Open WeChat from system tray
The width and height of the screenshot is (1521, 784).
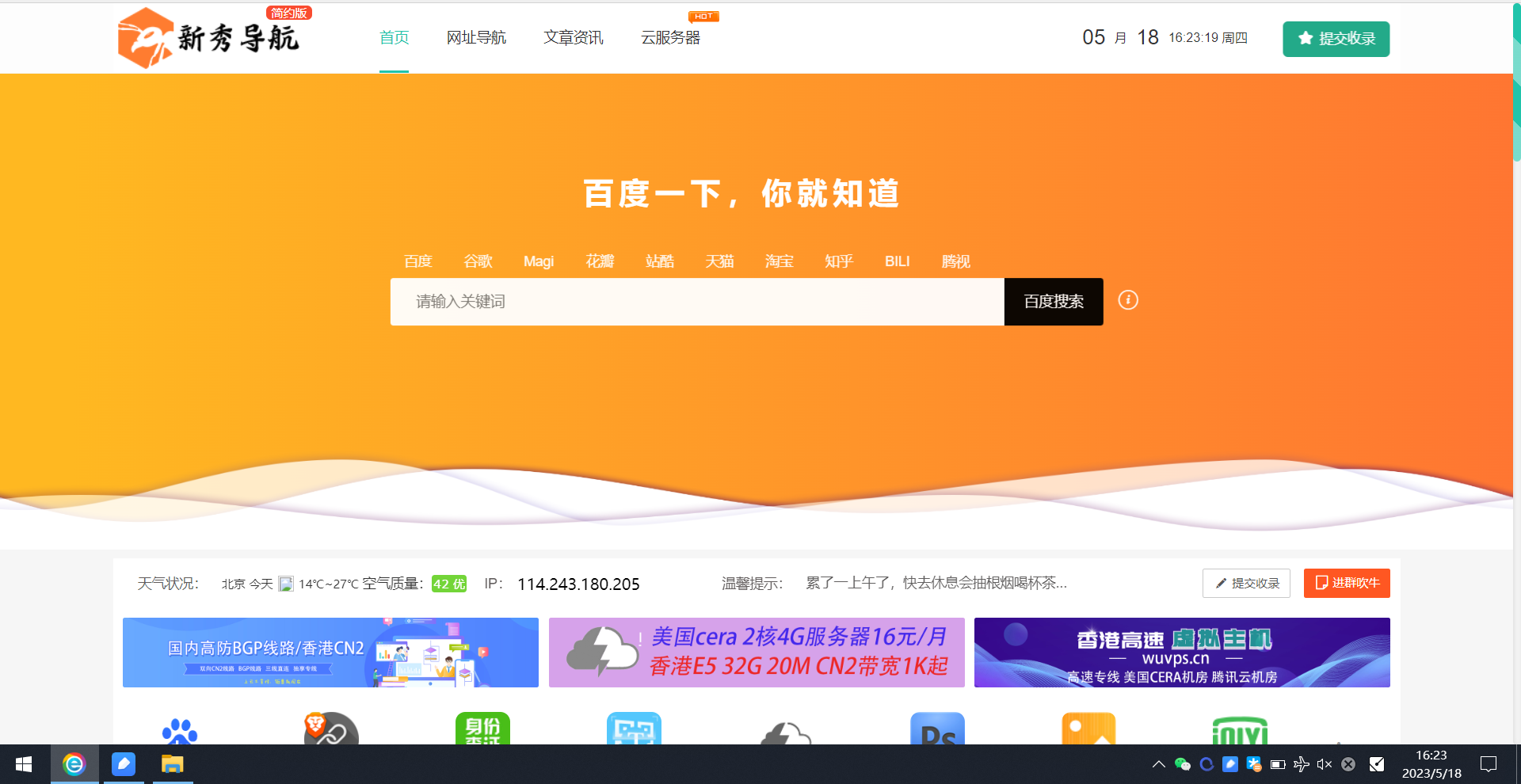[x=1183, y=764]
